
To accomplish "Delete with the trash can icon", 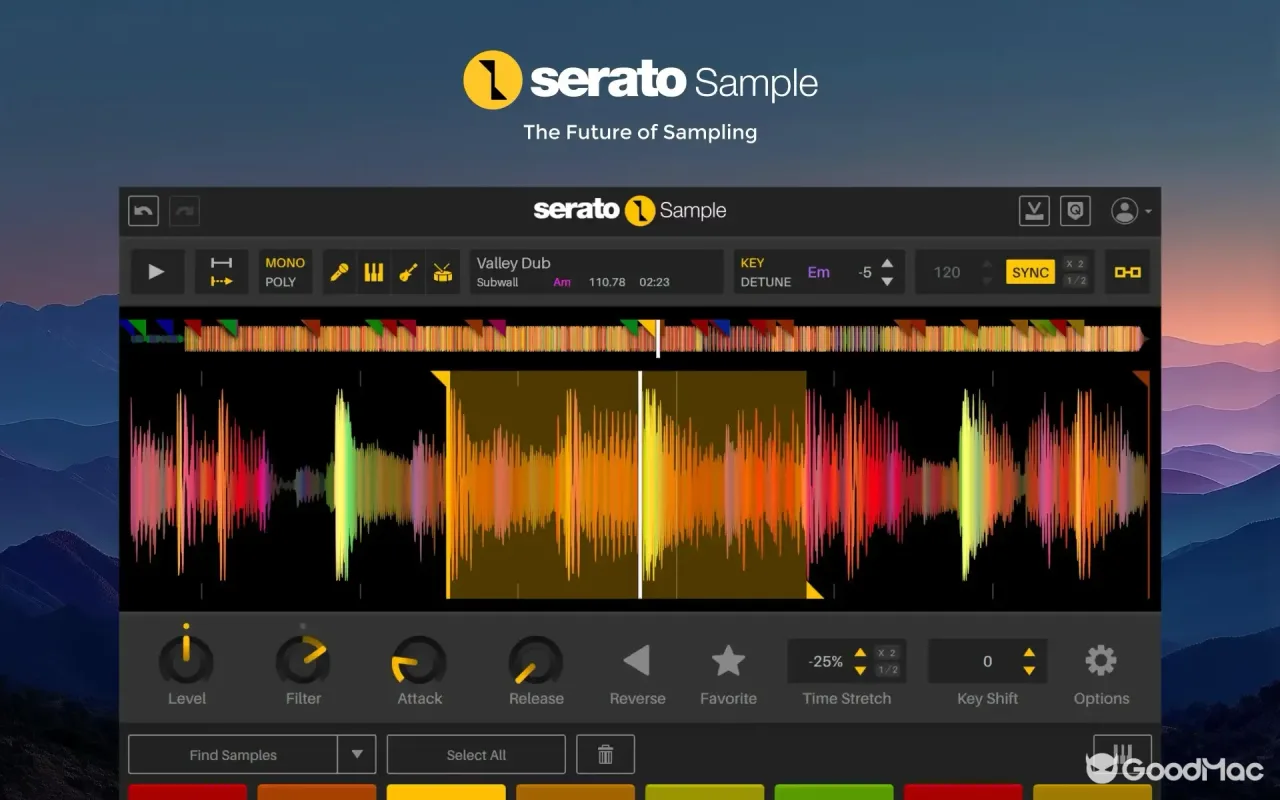I will (605, 755).
